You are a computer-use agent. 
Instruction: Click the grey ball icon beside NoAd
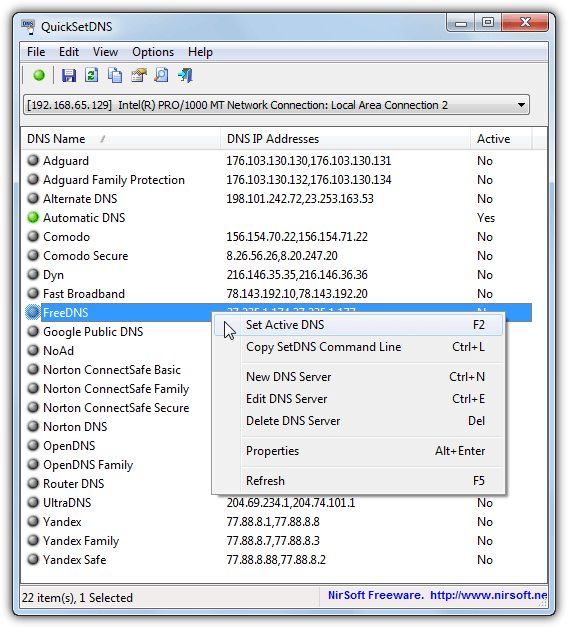33,350
